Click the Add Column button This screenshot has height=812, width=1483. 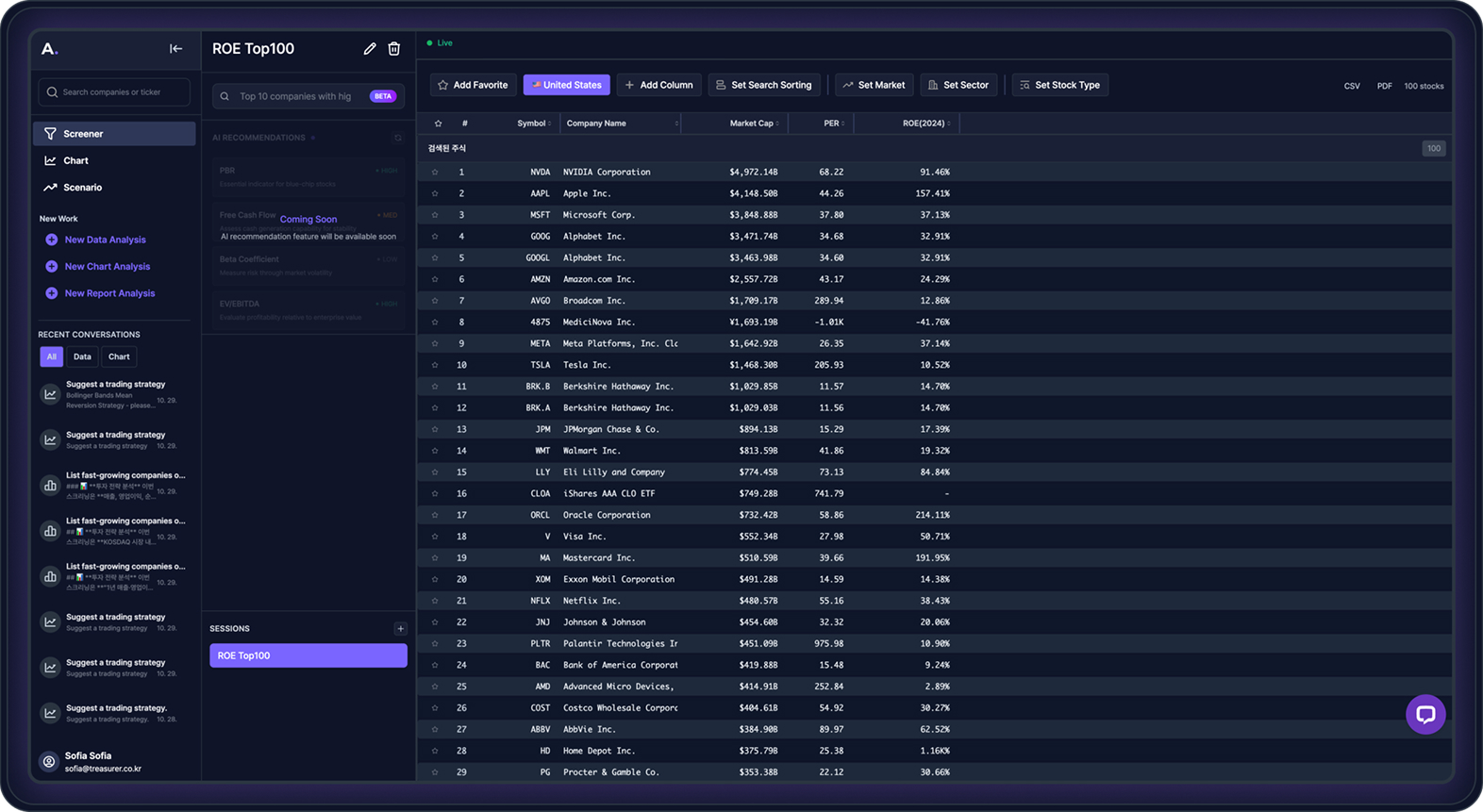tap(658, 85)
